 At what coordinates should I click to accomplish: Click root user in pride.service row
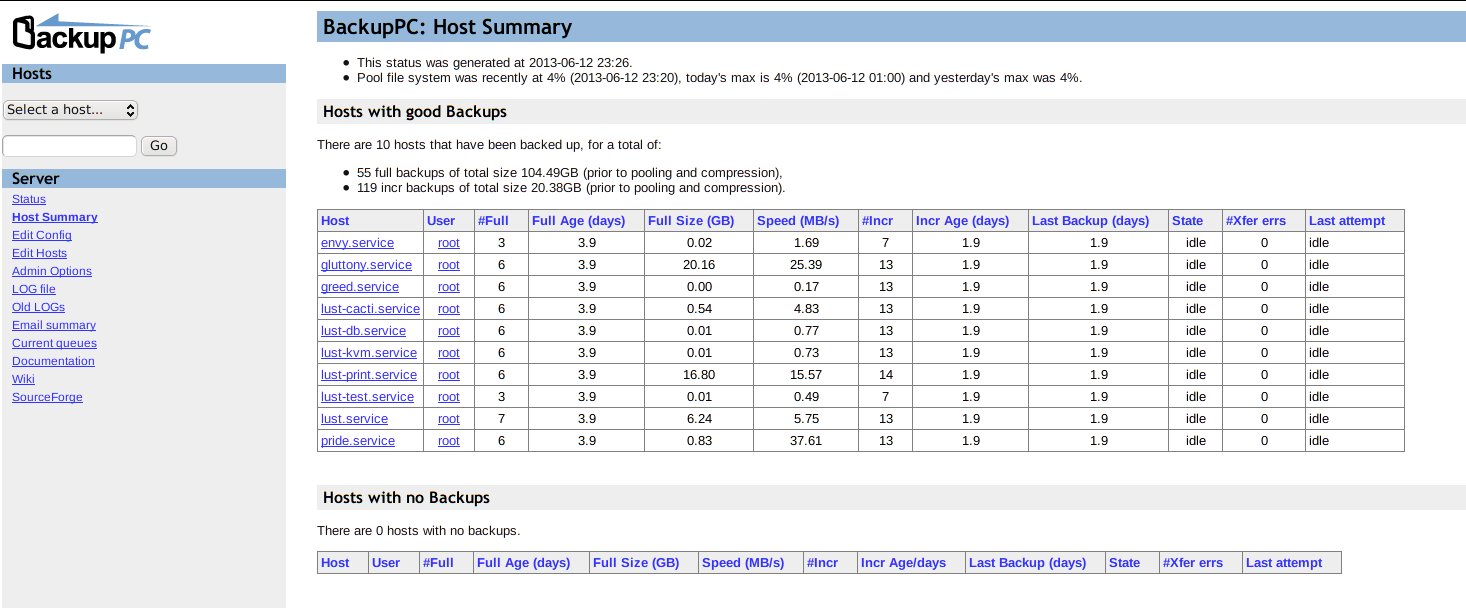pos(449,441)
